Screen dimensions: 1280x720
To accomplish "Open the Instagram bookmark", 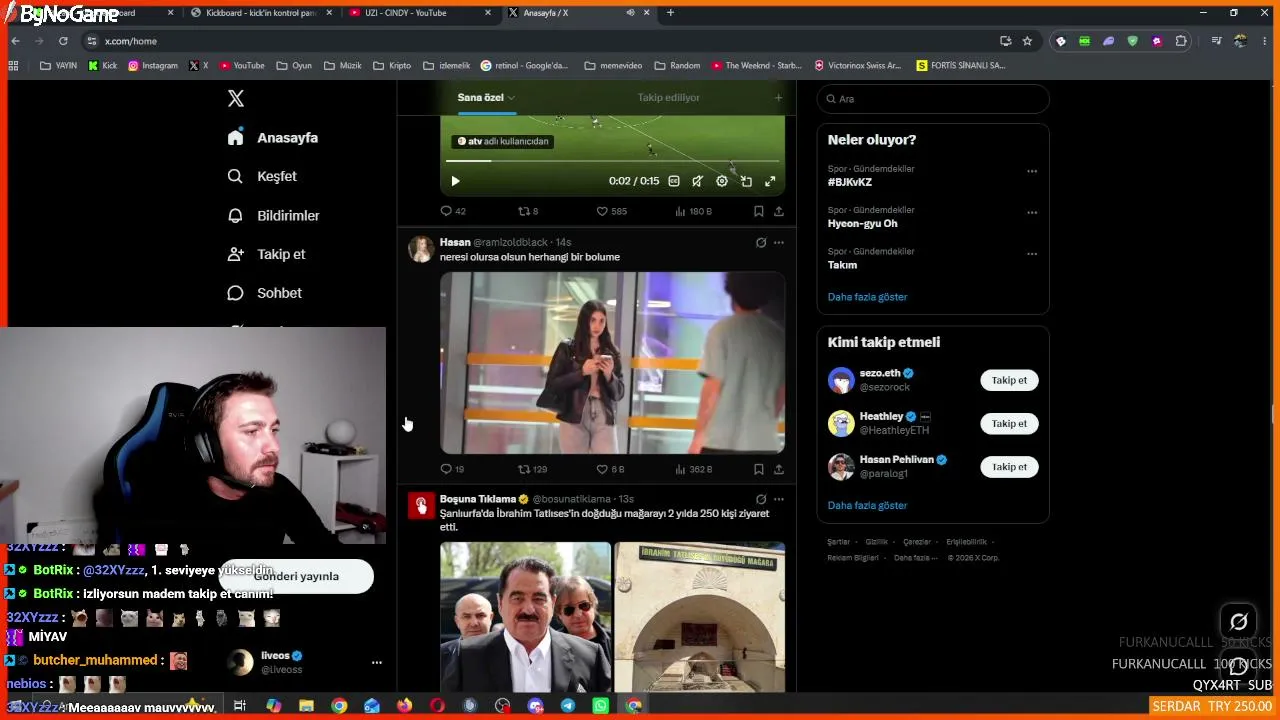I will point(153,66).
